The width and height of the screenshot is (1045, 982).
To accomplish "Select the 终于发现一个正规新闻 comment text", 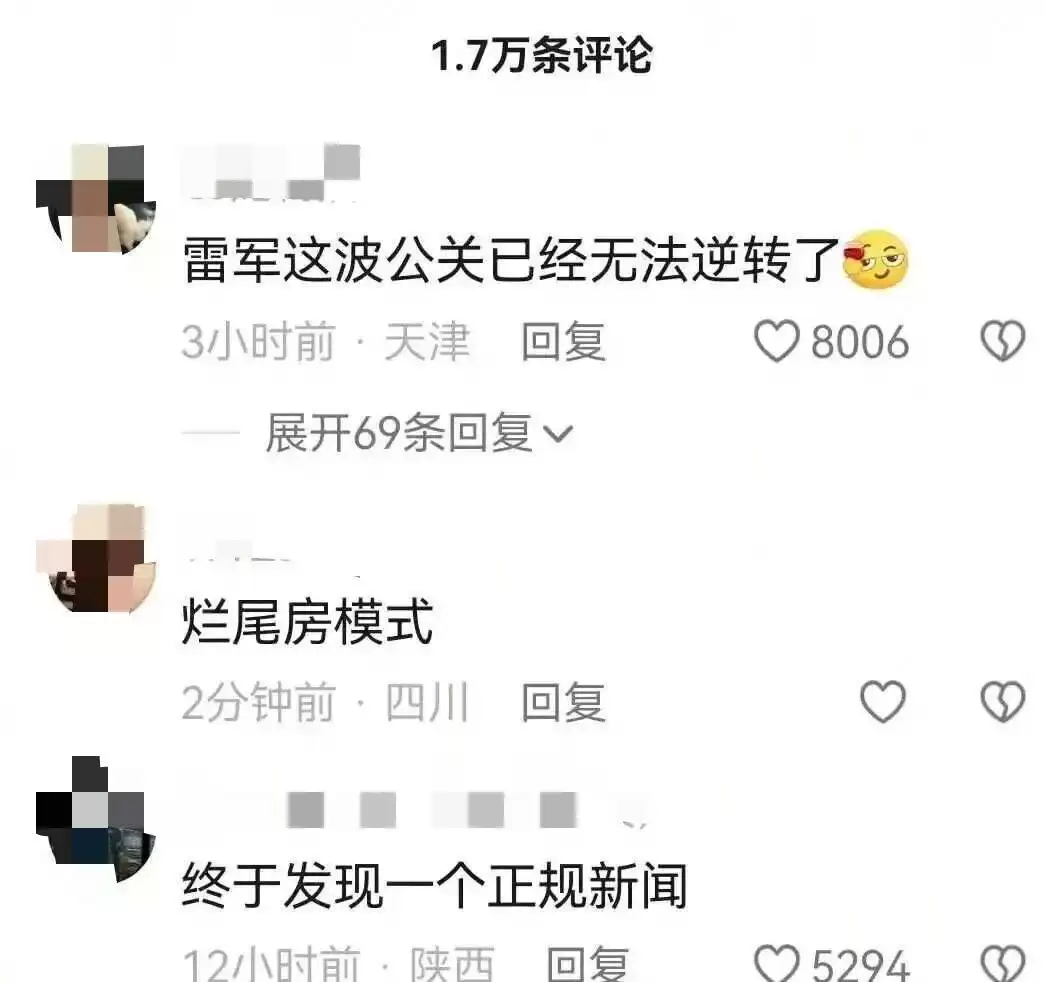I will pos(435,885).
